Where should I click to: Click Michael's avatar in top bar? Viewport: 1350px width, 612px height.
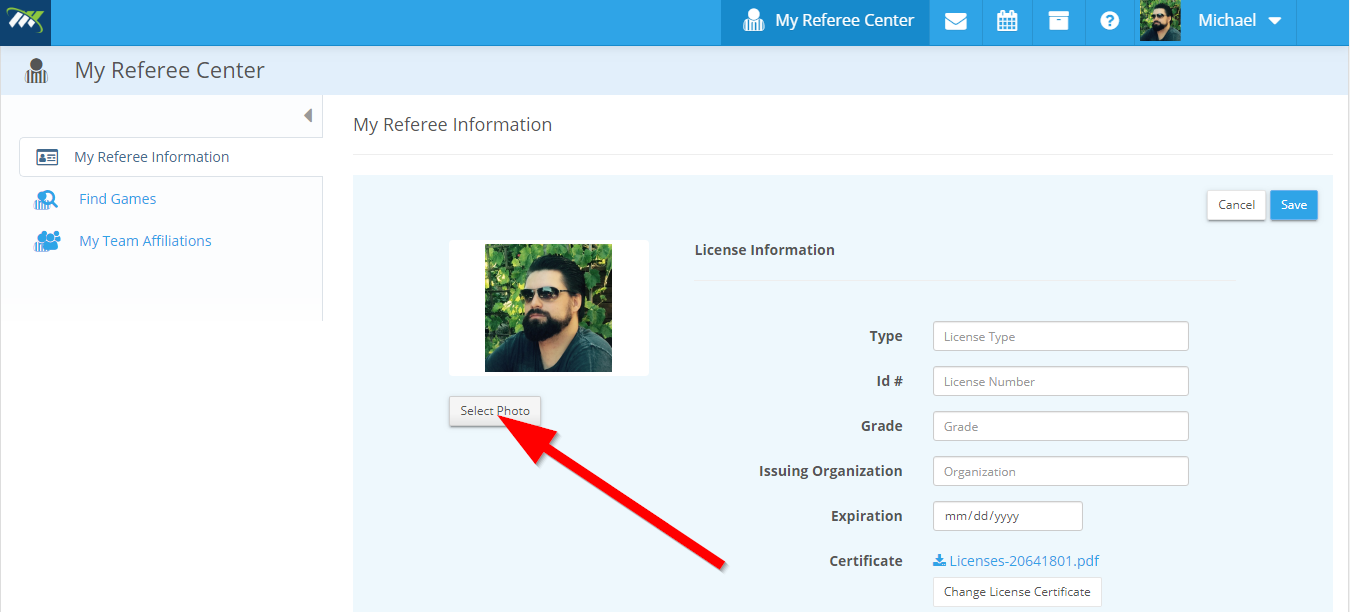(1160, 21)
